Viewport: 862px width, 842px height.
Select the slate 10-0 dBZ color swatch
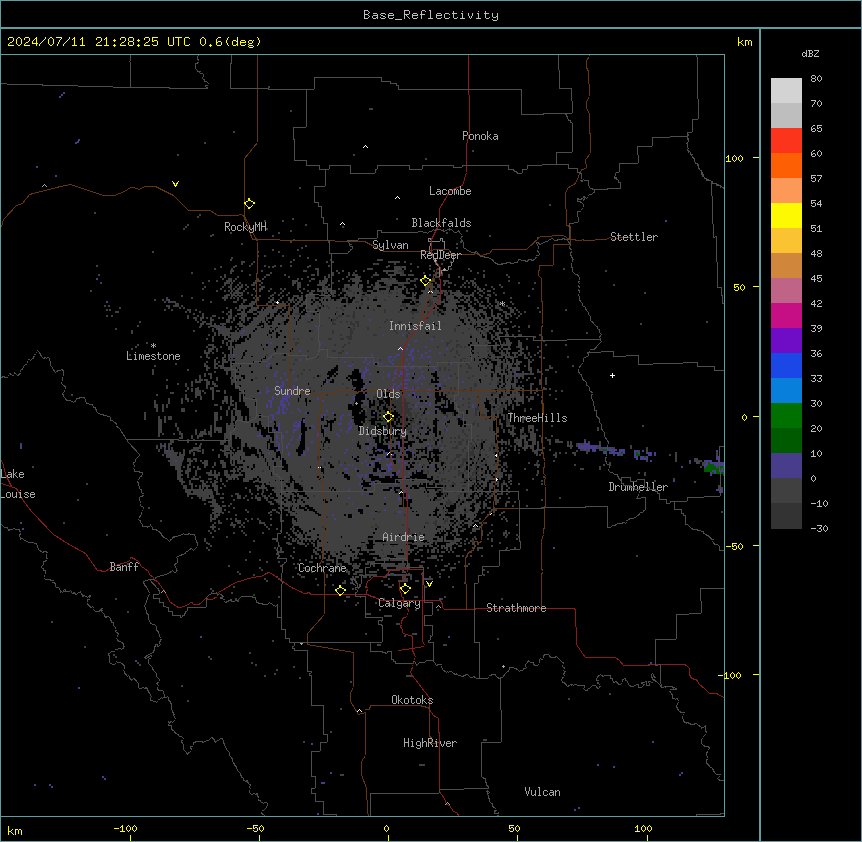tap(786, 466)
